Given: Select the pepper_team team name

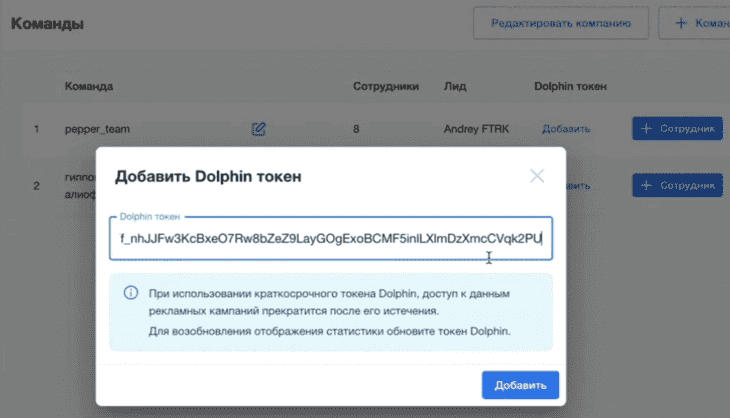Looking at the screenshot, I should (97, 129).
